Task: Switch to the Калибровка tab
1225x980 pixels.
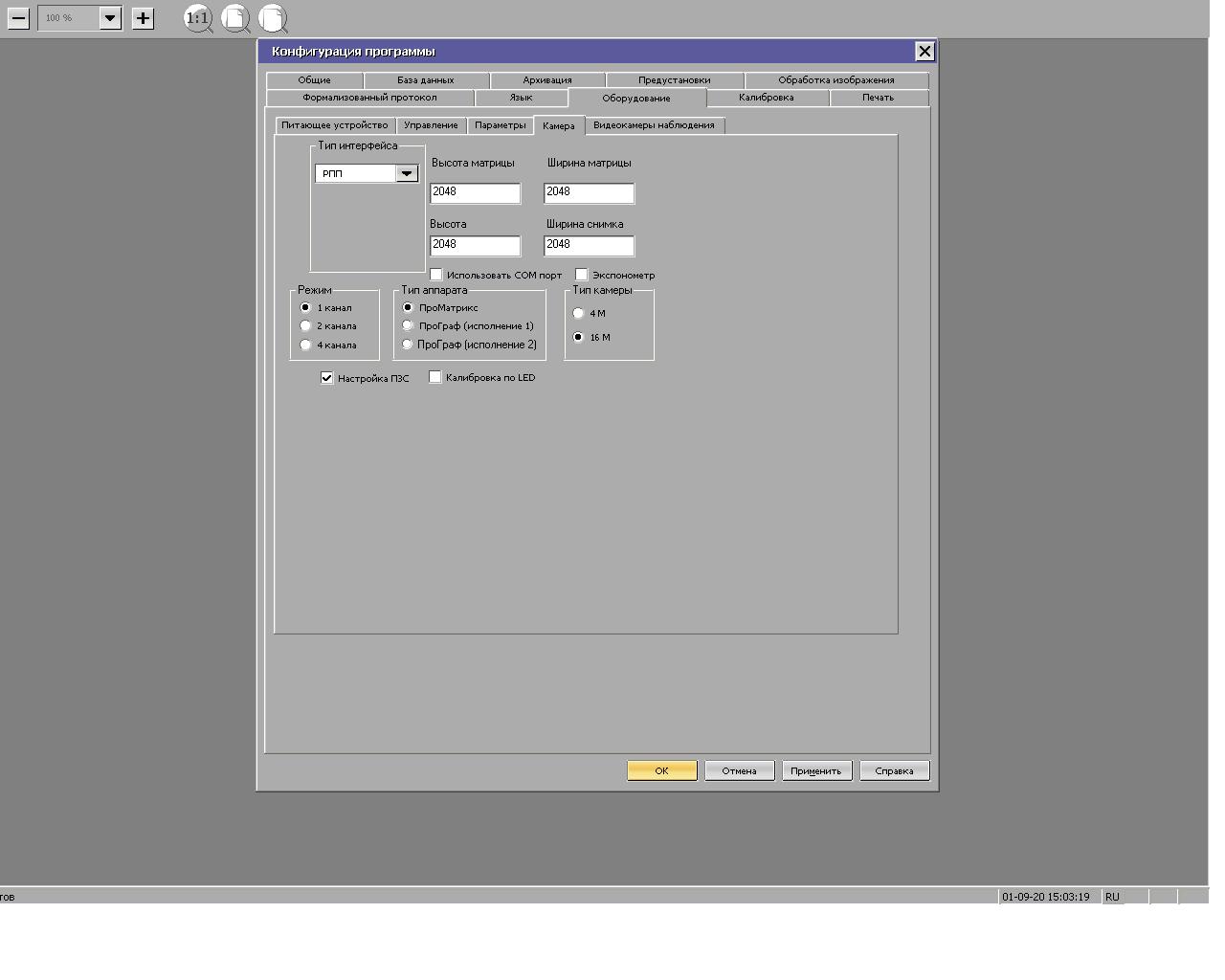Action: click(x=766, y=98)
